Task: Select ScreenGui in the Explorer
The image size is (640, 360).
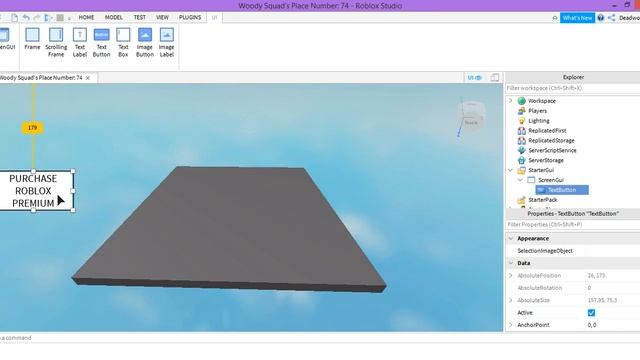Action: tap(551, 180)
